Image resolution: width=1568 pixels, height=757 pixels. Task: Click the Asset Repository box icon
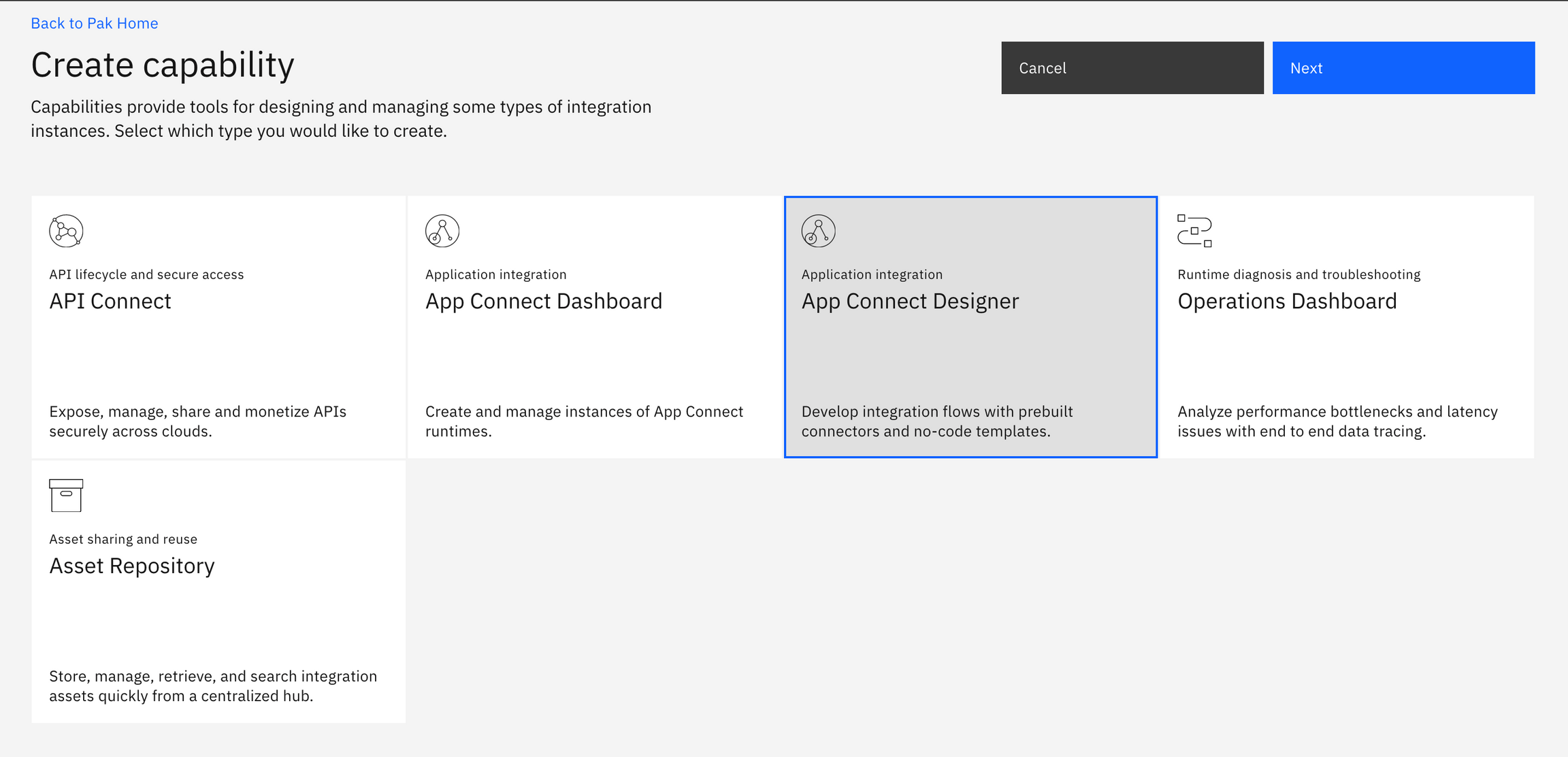(66, 496)
